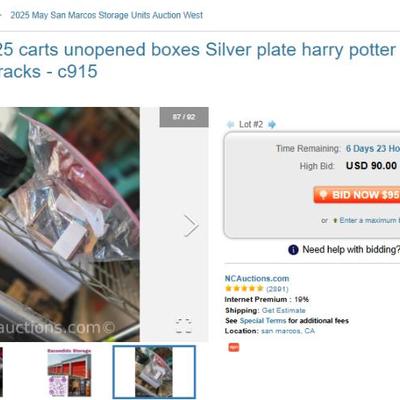Click the small orange badge icon
The image size is (400, 400).
tap(234, 347)
